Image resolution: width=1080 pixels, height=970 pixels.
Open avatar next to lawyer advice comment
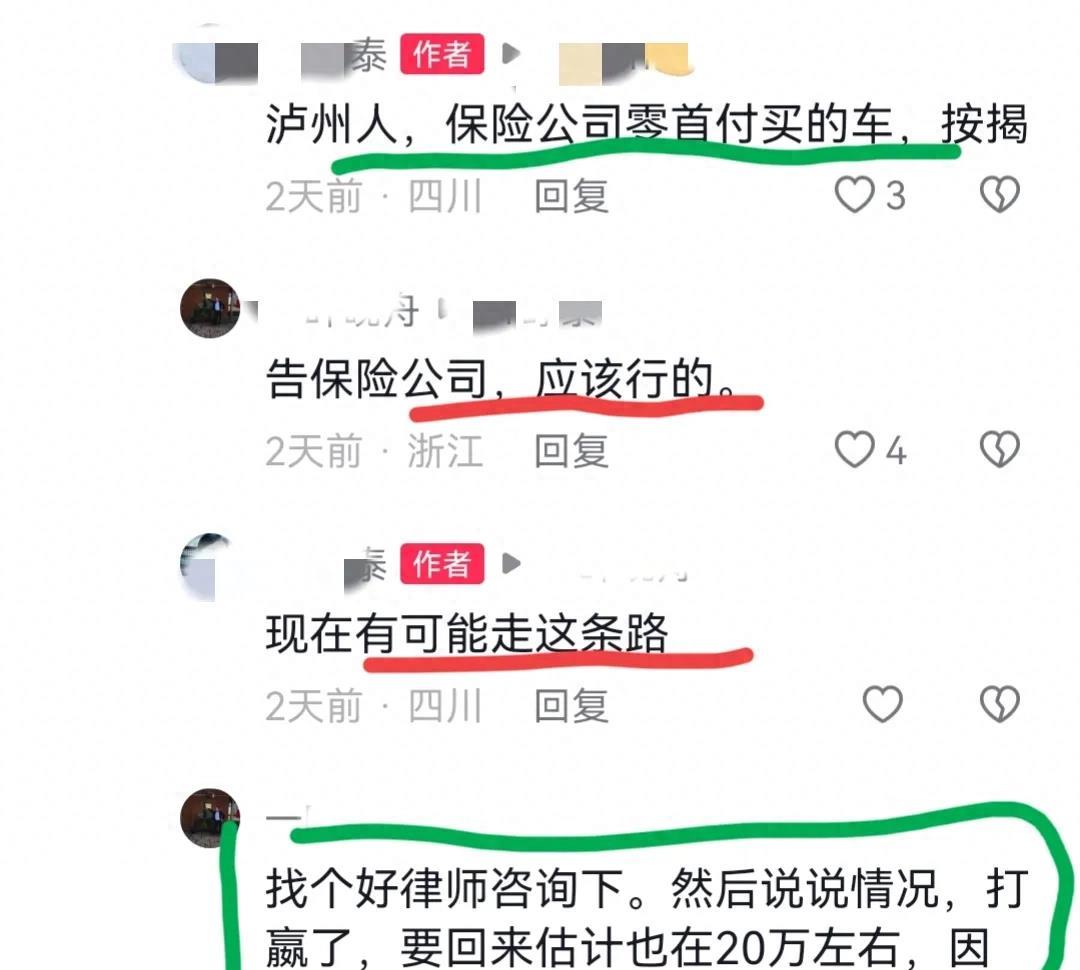pyautogui.click(x=210, y=818)
